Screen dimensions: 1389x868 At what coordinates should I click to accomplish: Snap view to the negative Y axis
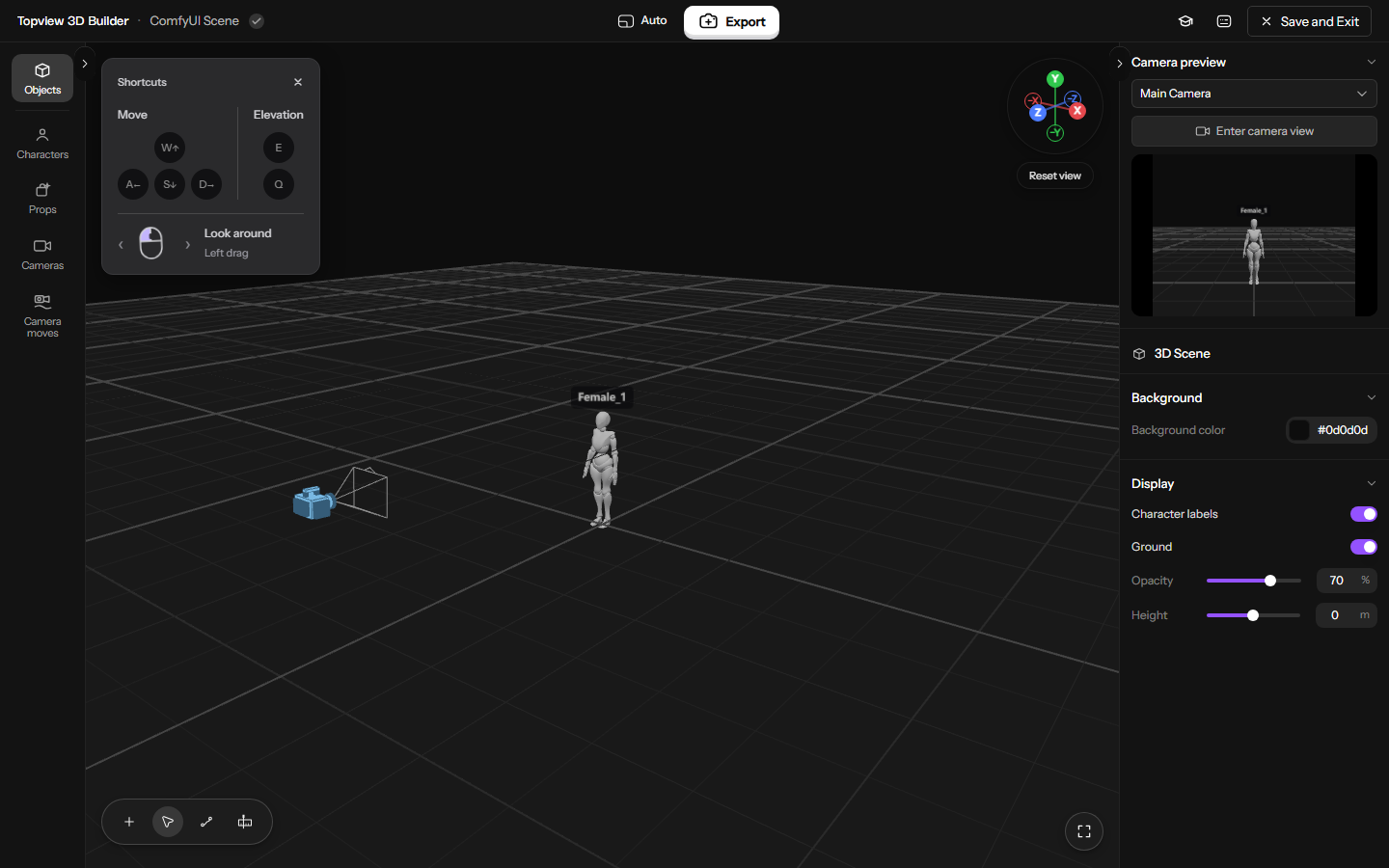tap(1055, 133)
